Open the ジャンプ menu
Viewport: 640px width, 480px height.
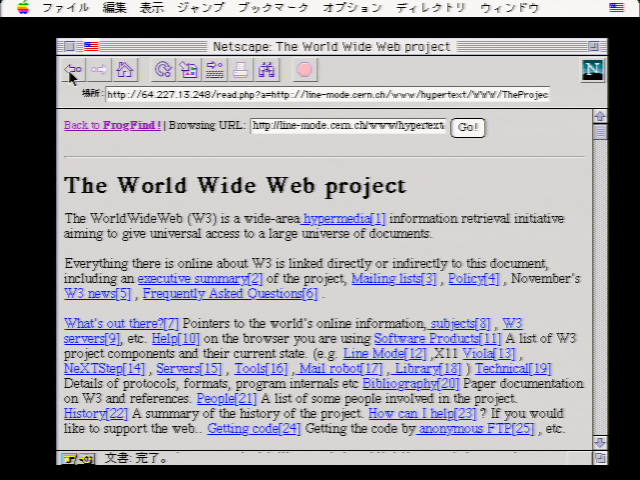[201, 8]
